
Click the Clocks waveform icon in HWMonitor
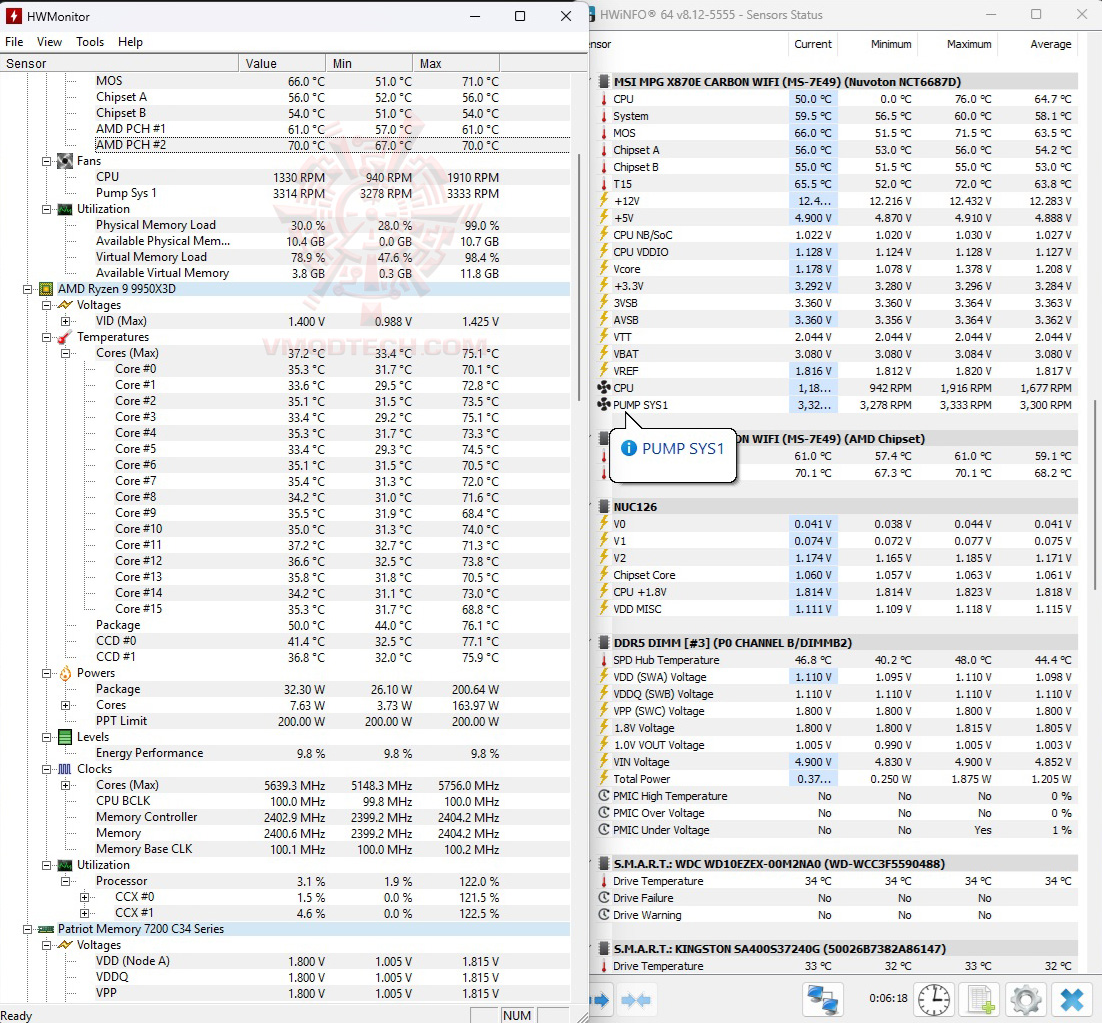point(65,769)
